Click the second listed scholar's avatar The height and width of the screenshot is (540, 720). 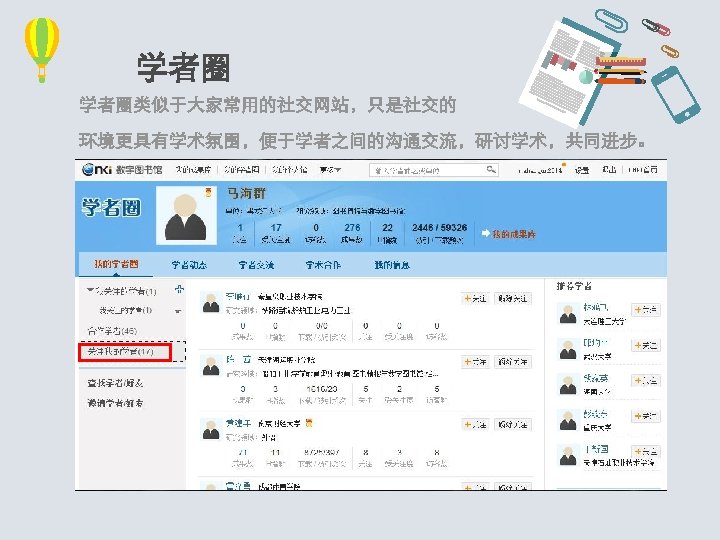211,366
